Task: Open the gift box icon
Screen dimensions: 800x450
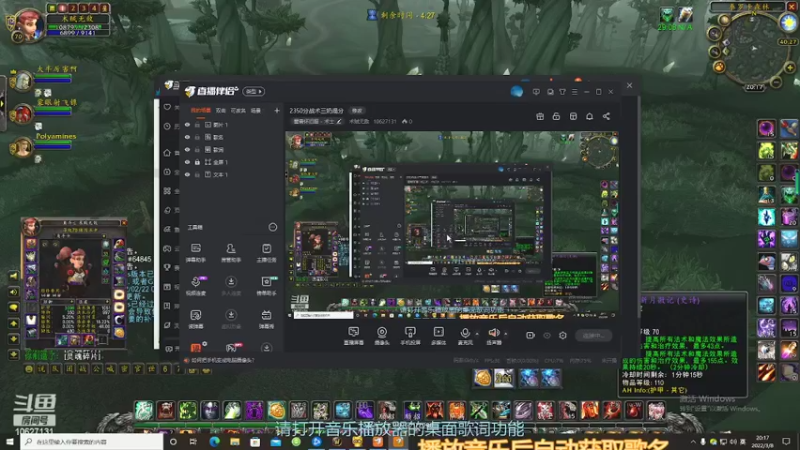Action: click(x=540, y=116)
